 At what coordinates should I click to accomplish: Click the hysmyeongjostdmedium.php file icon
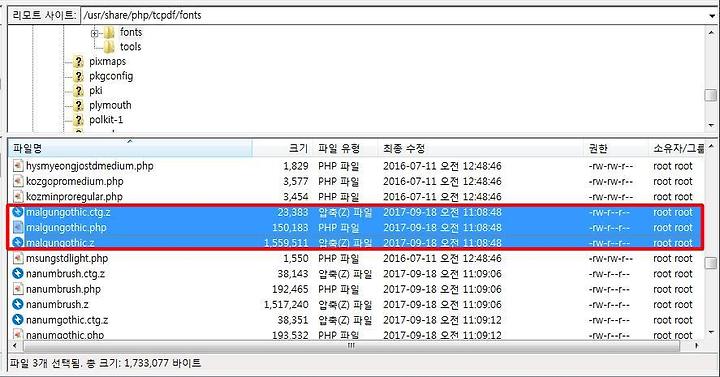coord(18,166)
